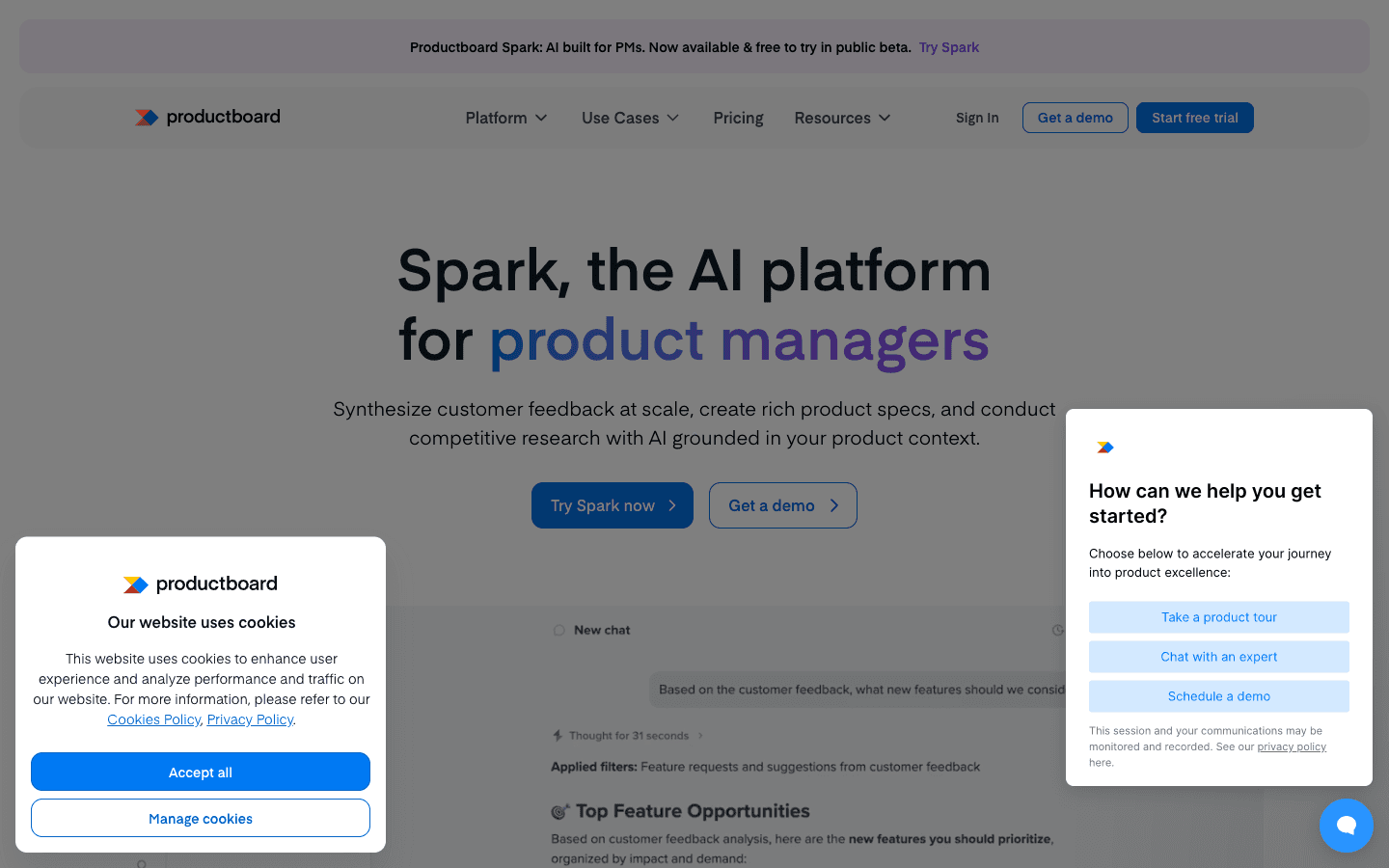Viewport: 1389px width, 868px height.
Task: Click the Start free trial button
Action: [x=1194, y=117]
